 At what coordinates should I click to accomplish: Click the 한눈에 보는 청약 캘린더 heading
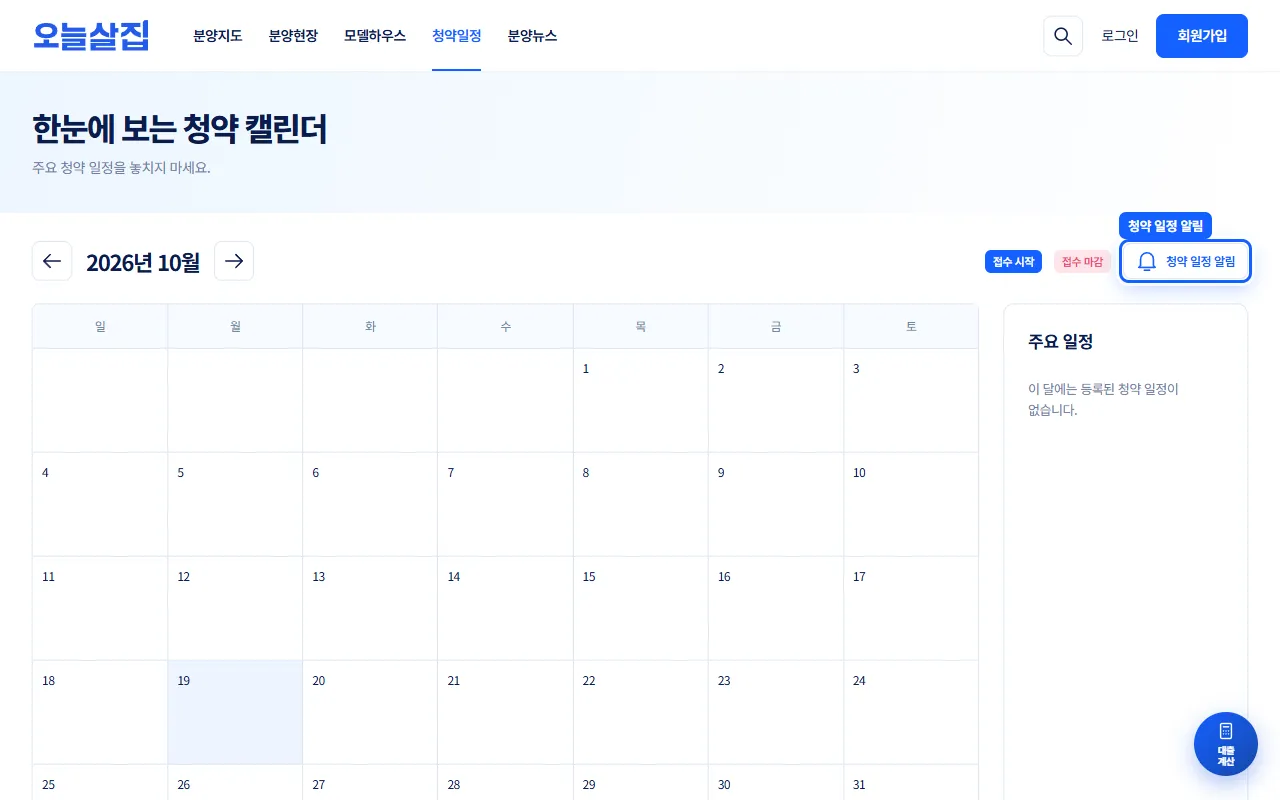180,129
